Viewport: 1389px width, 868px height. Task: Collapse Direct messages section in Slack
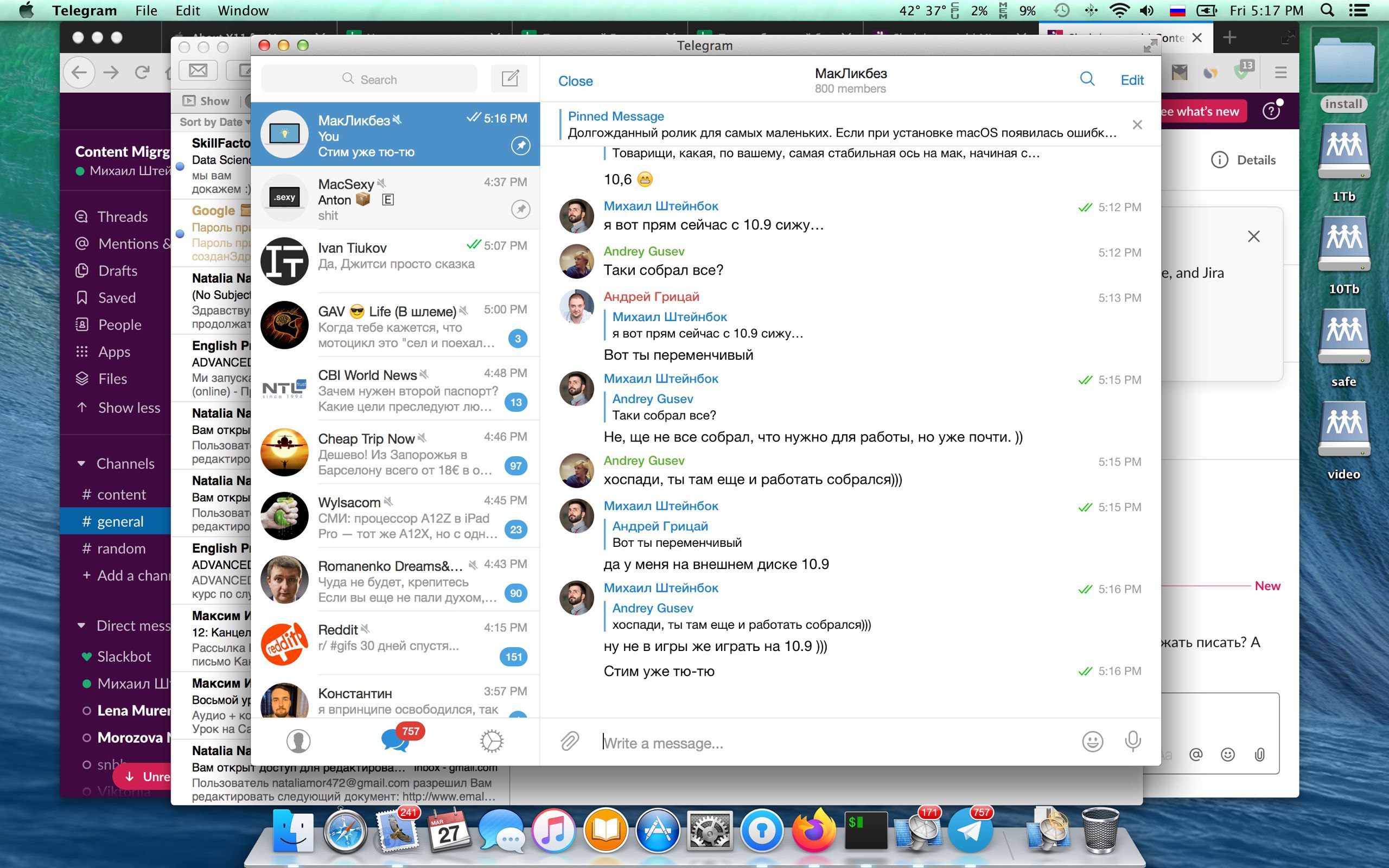pyautogui.click(x=81, y=625)
